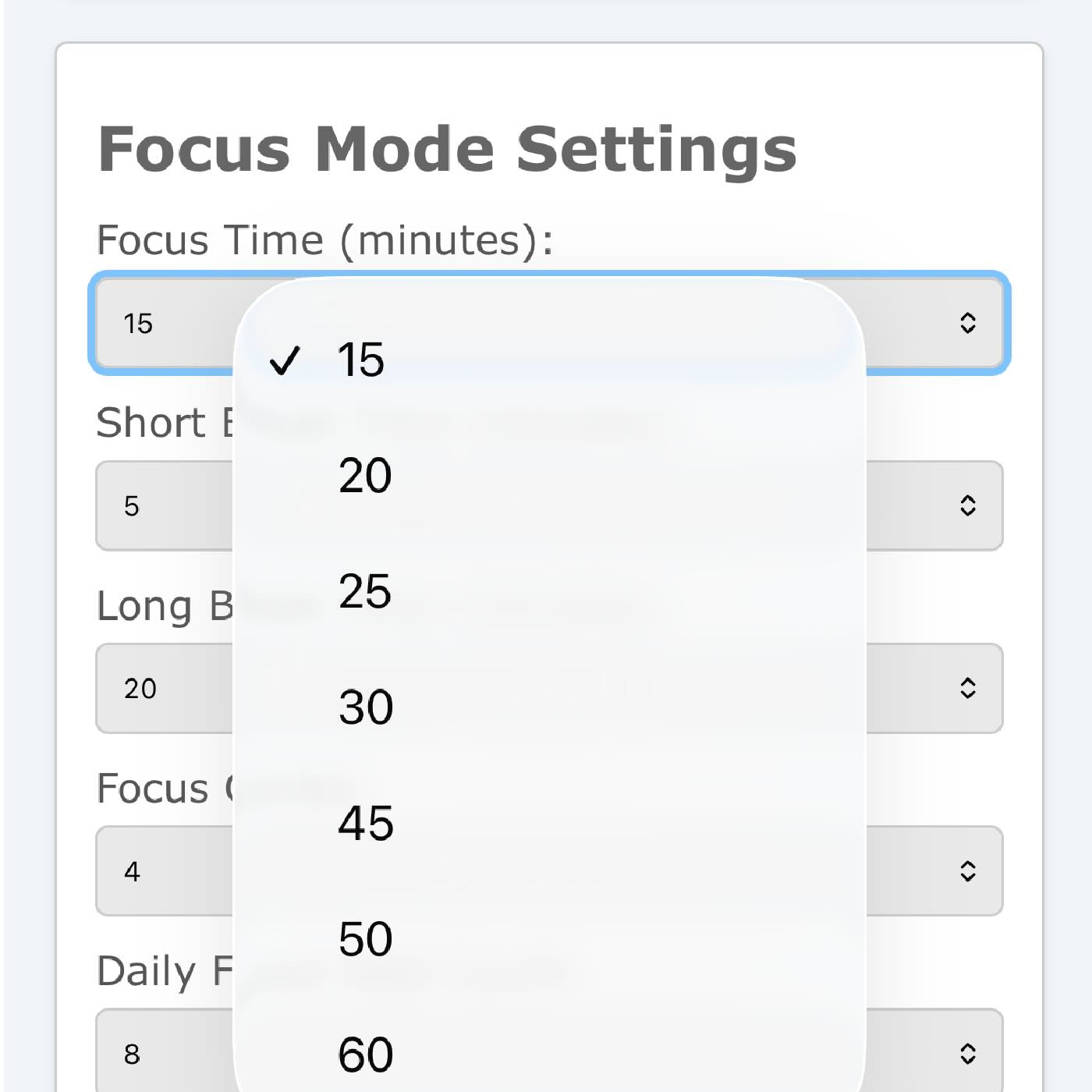
Task: Click the arrows icon on the Long Break select
Action: 967,688
